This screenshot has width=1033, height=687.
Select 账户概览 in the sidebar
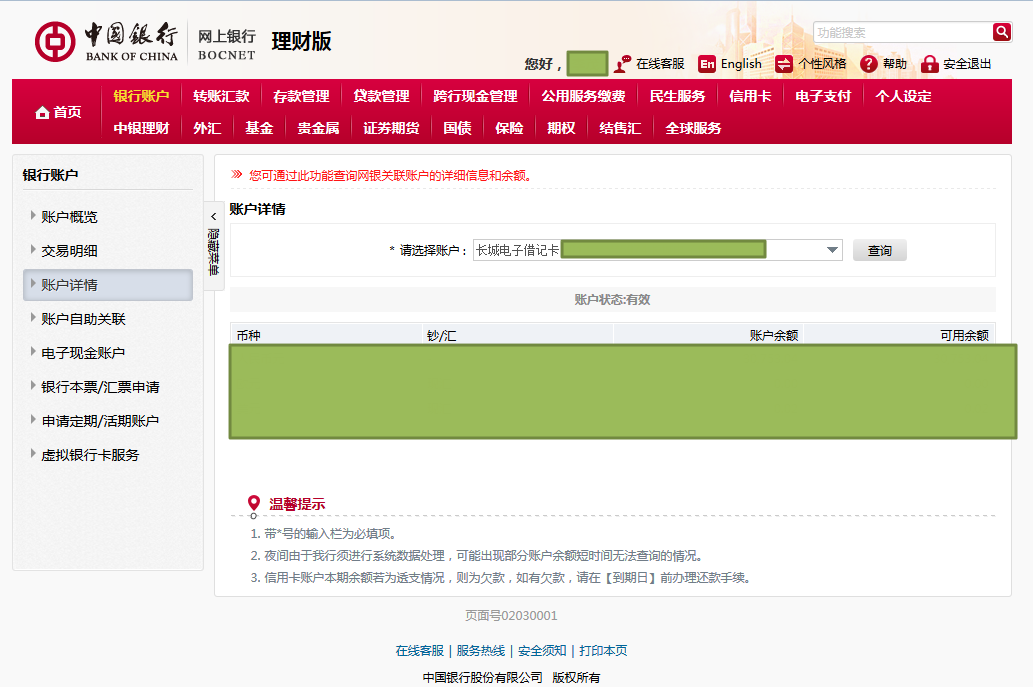tap(69, 217)
